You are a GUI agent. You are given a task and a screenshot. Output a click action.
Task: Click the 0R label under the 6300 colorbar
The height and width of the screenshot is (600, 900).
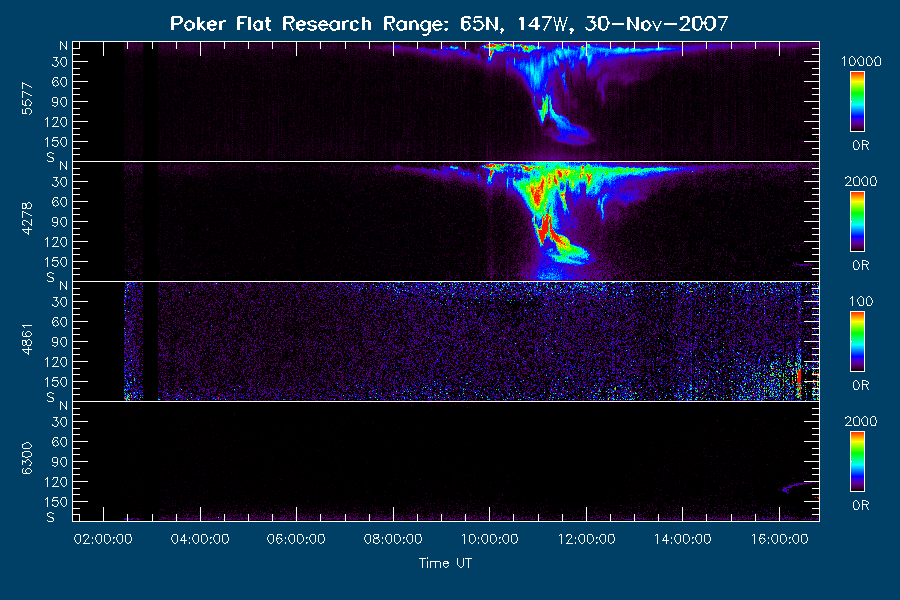coord(861,505)
